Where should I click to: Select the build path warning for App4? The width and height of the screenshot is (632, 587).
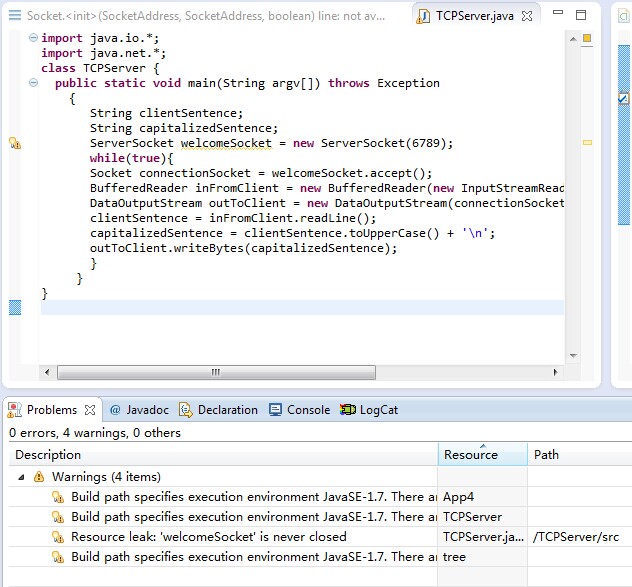[254, 497]
